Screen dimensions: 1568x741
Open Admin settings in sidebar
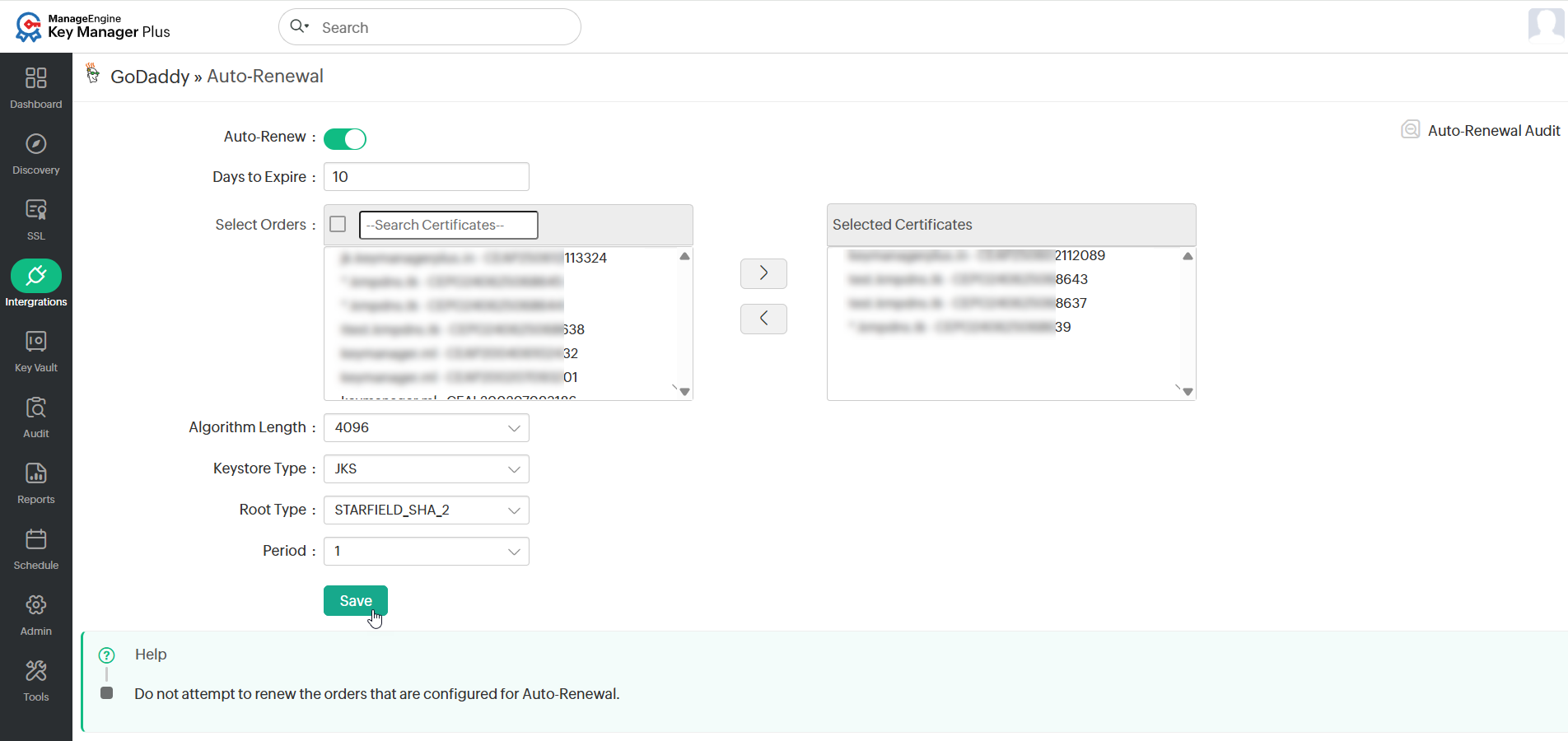pos(36,615)
